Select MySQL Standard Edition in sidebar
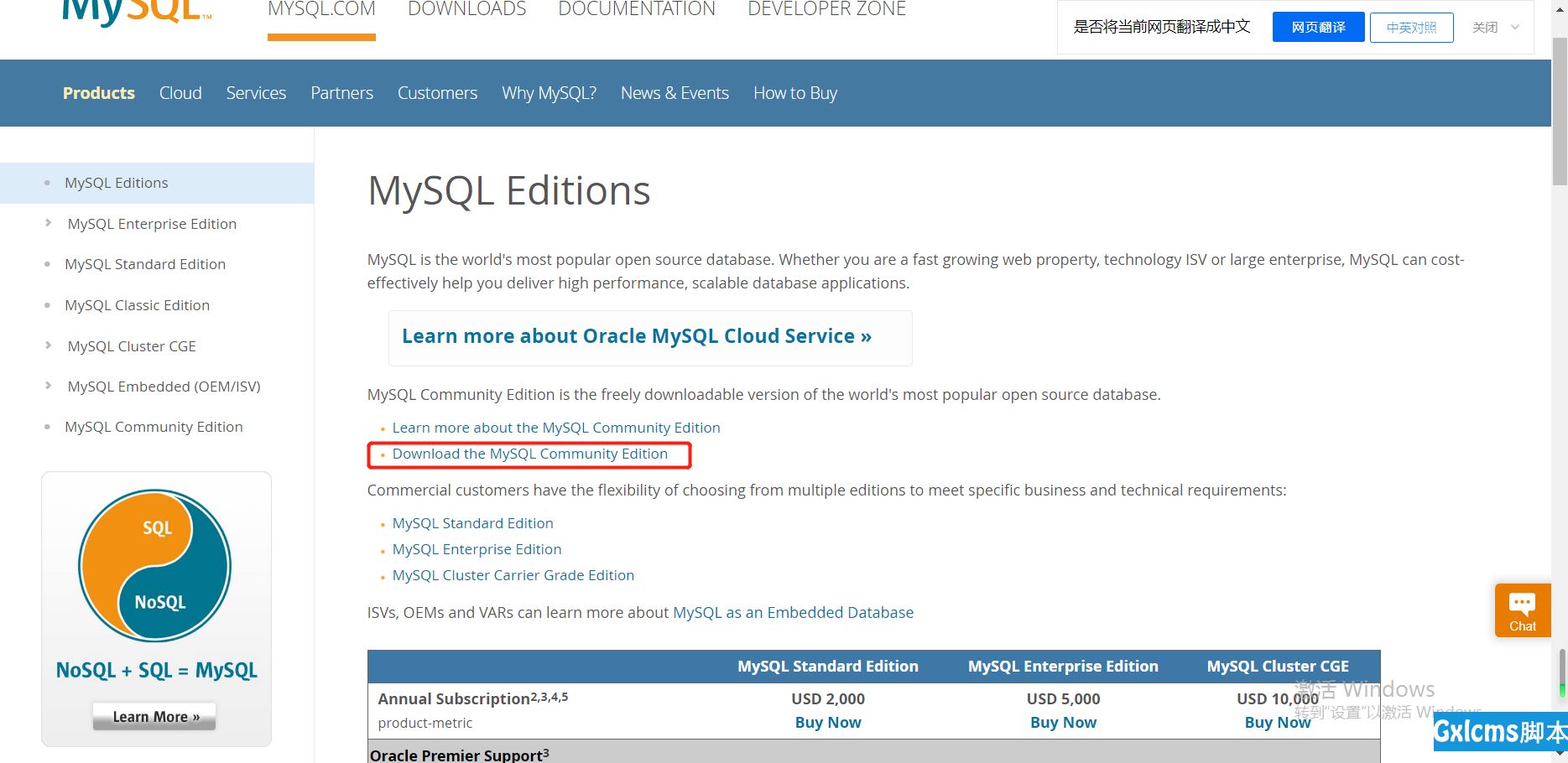 tap(145, 264)
